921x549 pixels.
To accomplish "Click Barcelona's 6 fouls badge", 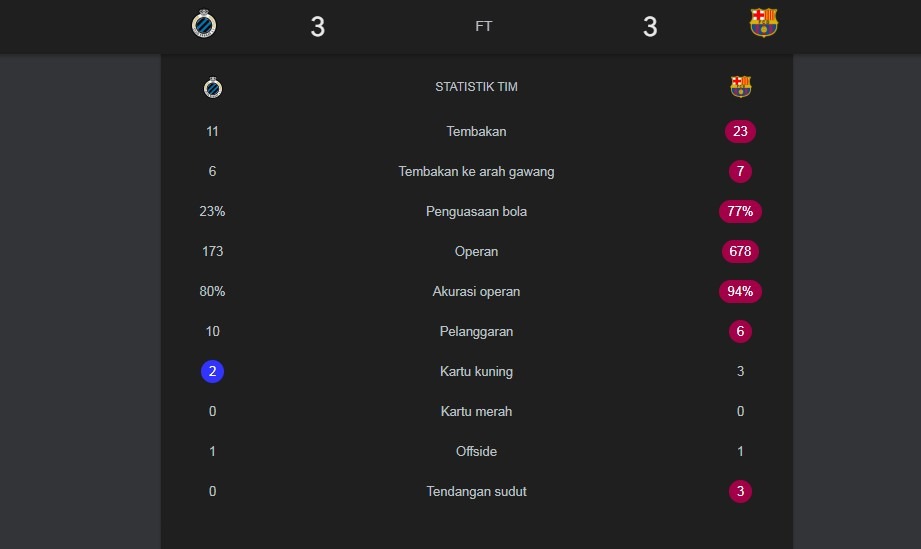I will [740, 331].
